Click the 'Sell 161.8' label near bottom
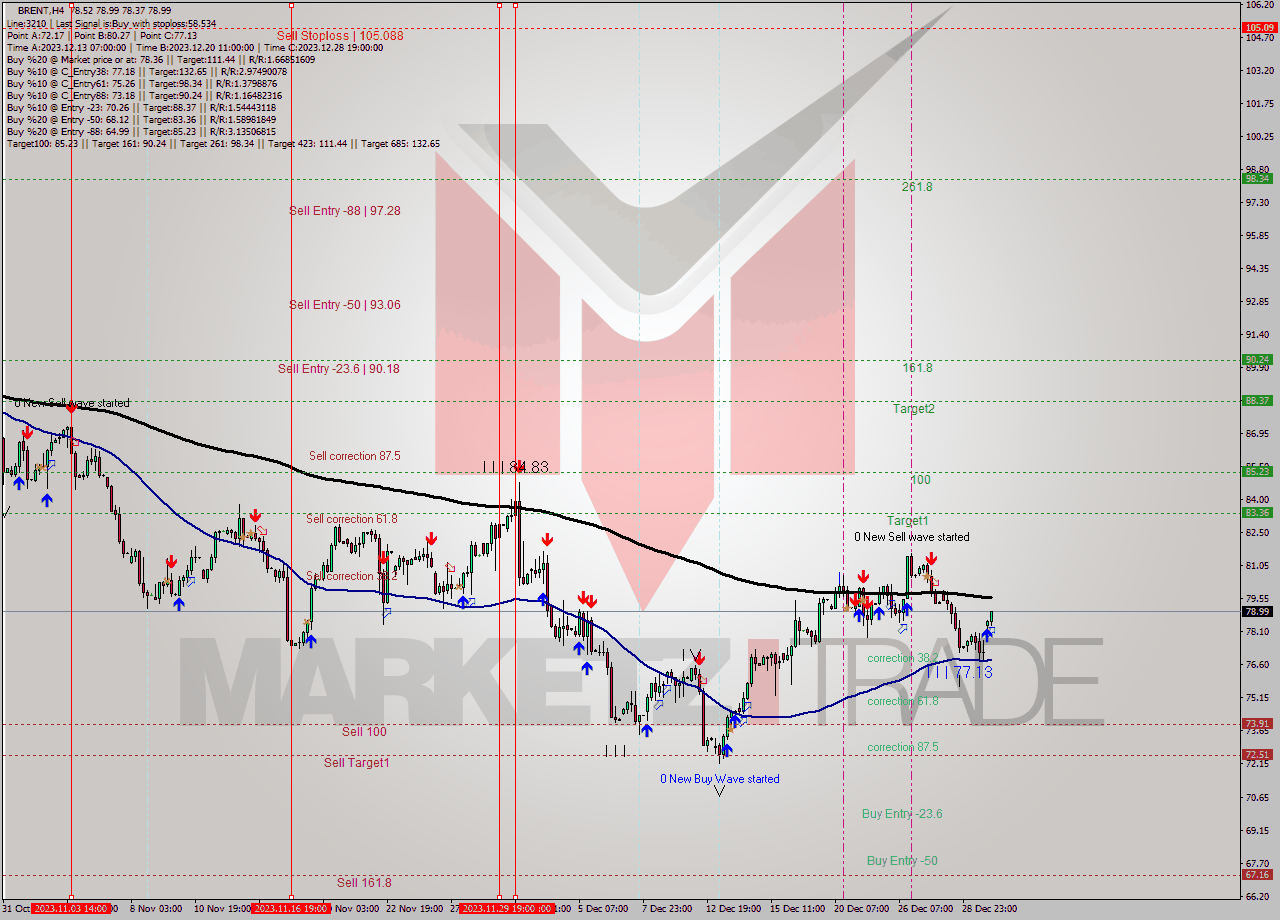The width and height of the screenshot is (1280, 920). 364,883
